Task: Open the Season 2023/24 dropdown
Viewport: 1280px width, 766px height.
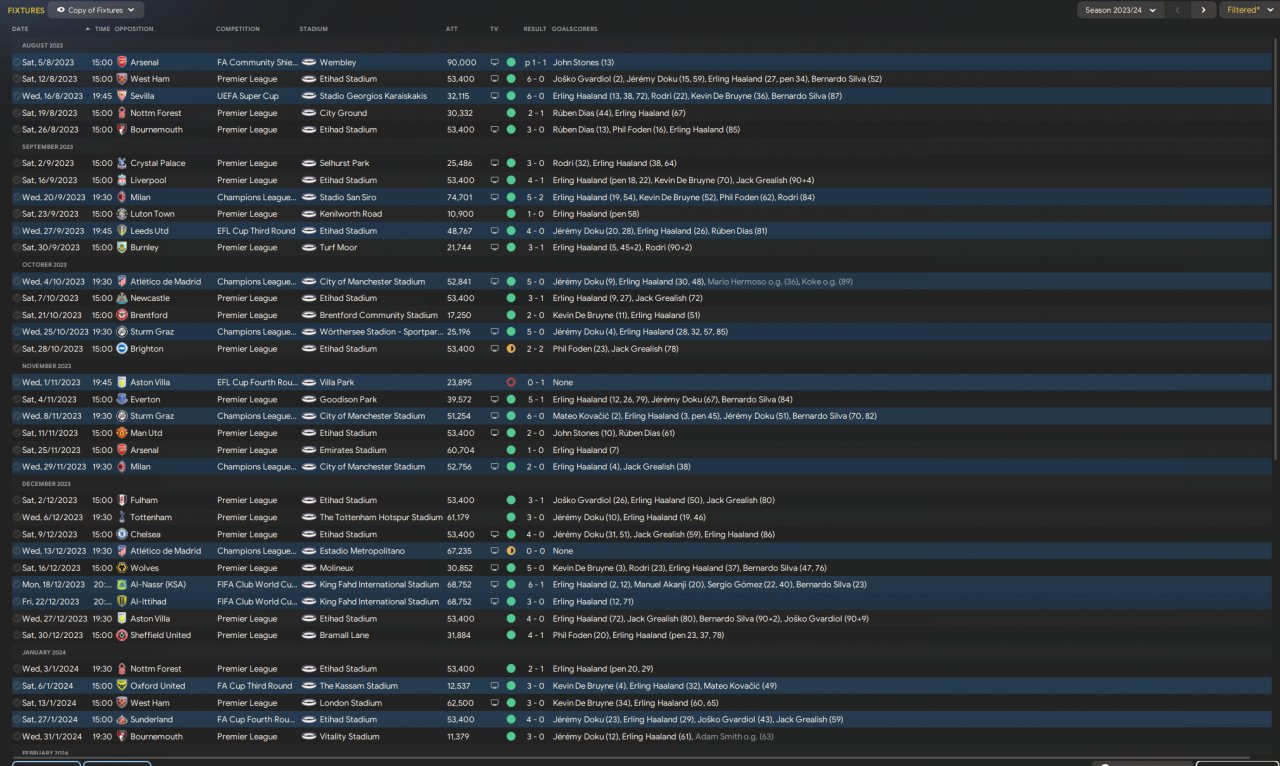Action: (1120, 10)
